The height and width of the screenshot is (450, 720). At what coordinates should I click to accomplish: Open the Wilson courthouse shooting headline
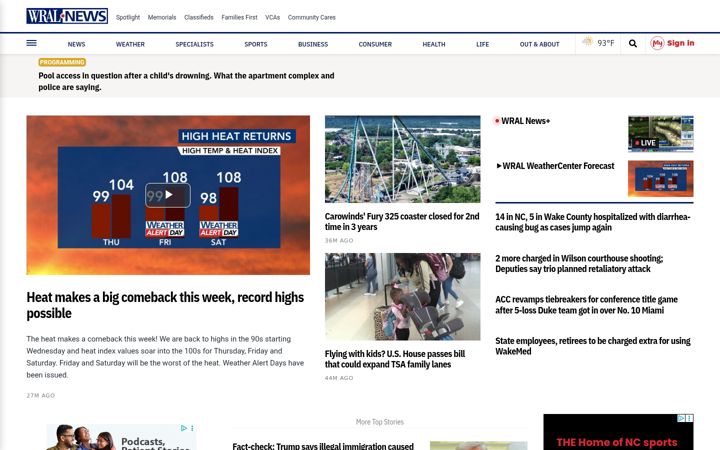coord(579,264)
